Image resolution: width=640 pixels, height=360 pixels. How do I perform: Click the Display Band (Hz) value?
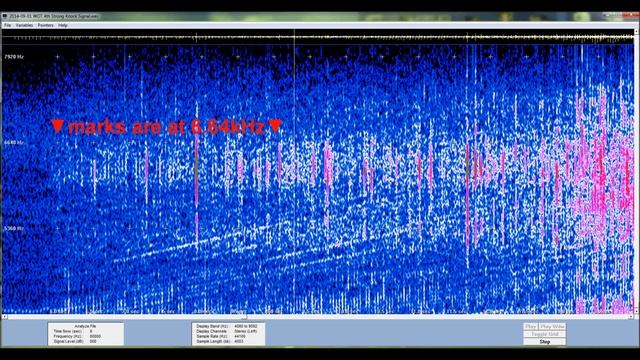pyautogui.click(x=246, y=327)
